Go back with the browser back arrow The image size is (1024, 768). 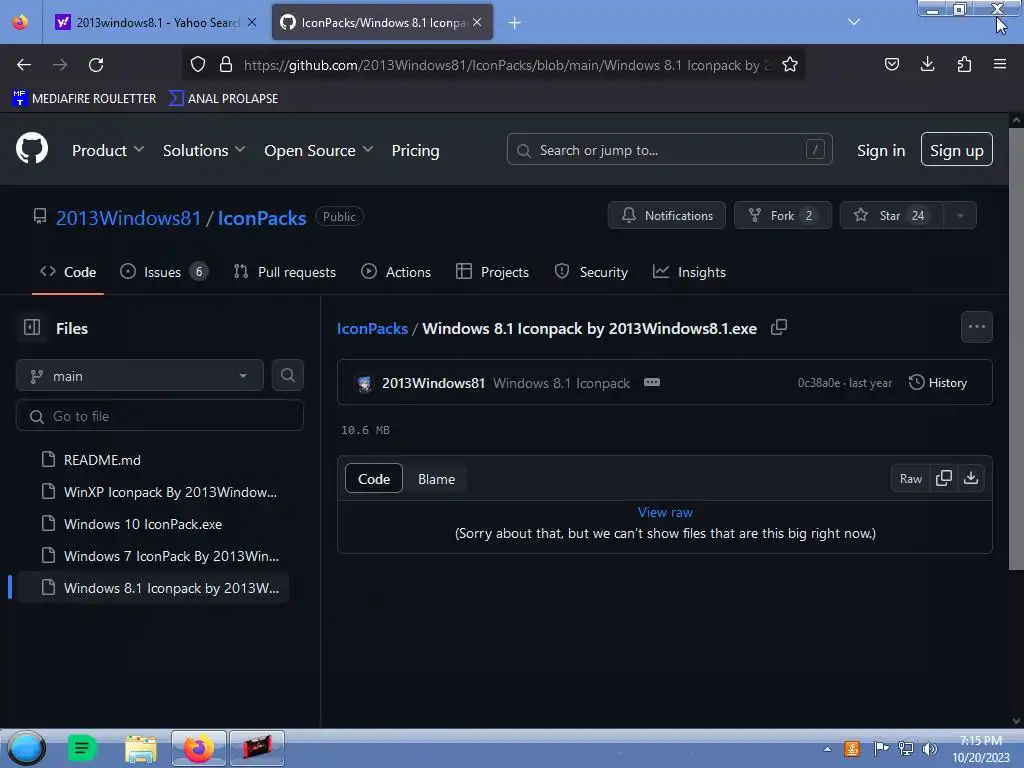[24, 65]
